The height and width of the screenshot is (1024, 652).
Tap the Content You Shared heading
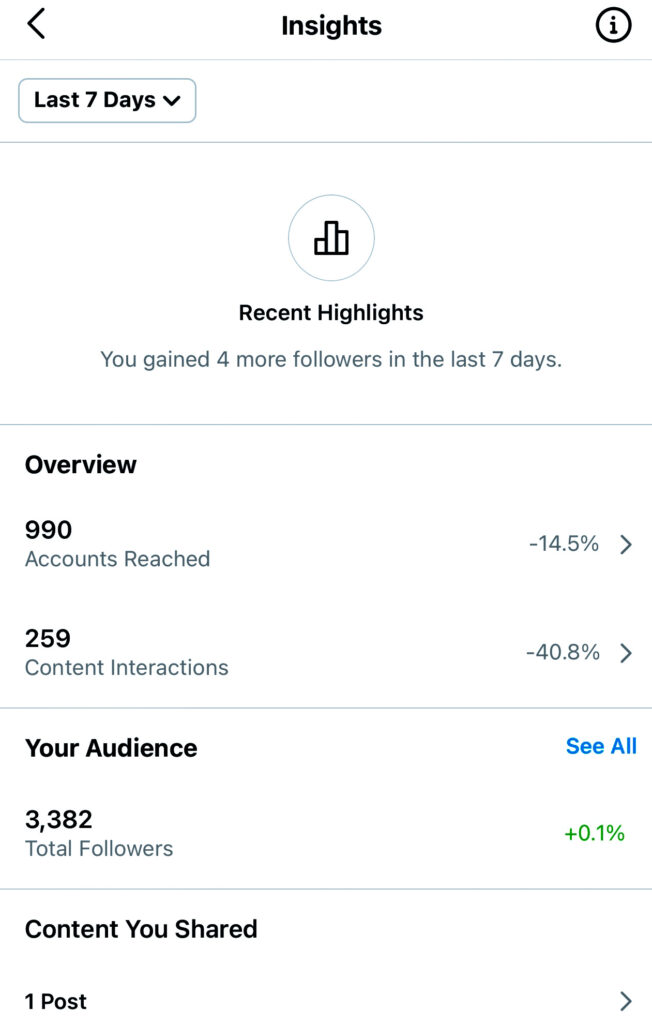141,929
